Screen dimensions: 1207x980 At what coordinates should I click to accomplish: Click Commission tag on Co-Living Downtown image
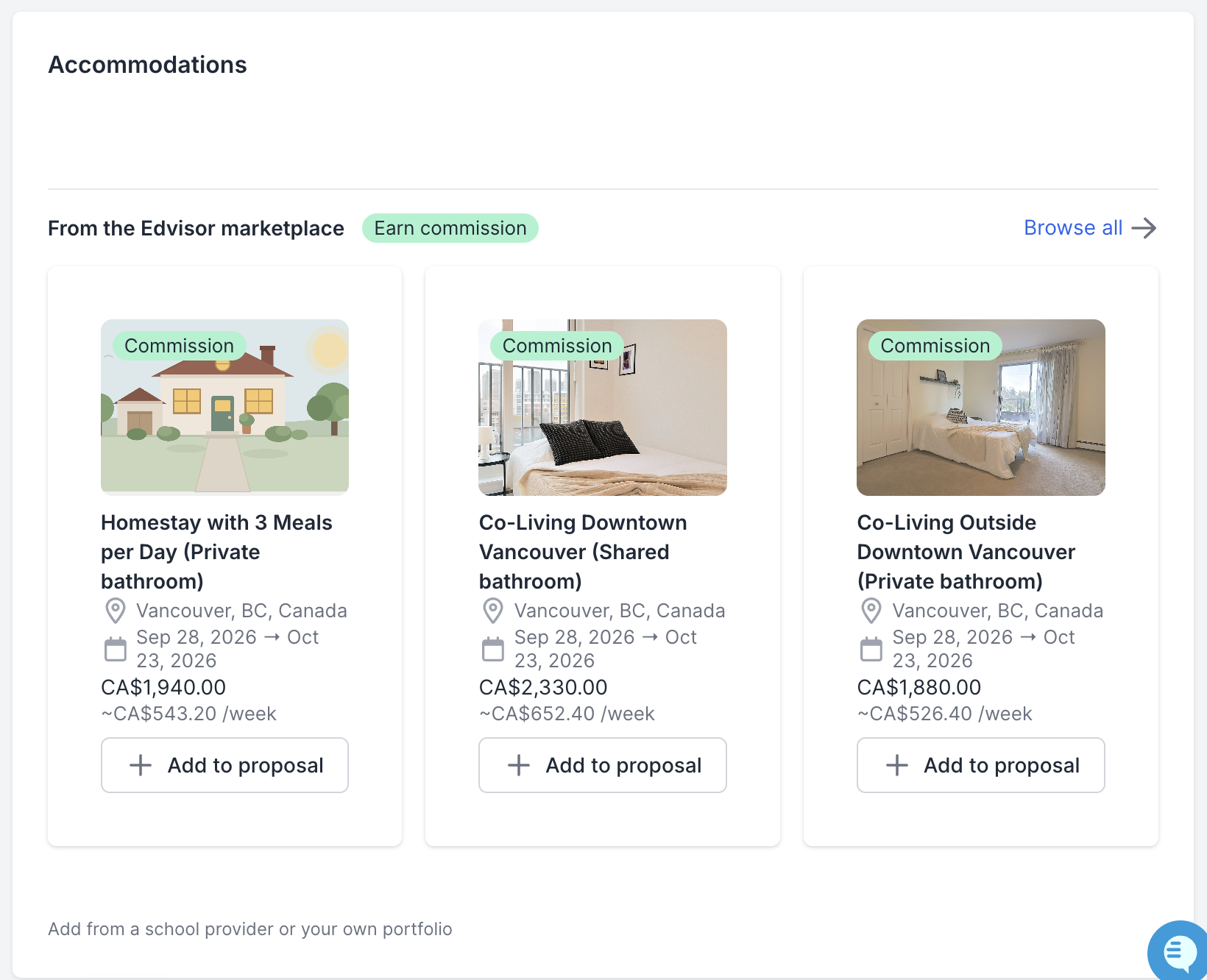(x=557, y=346)
